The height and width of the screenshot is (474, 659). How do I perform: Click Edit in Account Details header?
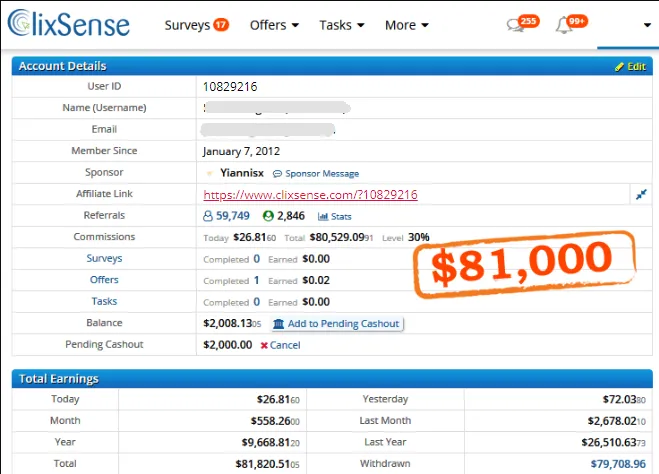click(x=636, y=67)
